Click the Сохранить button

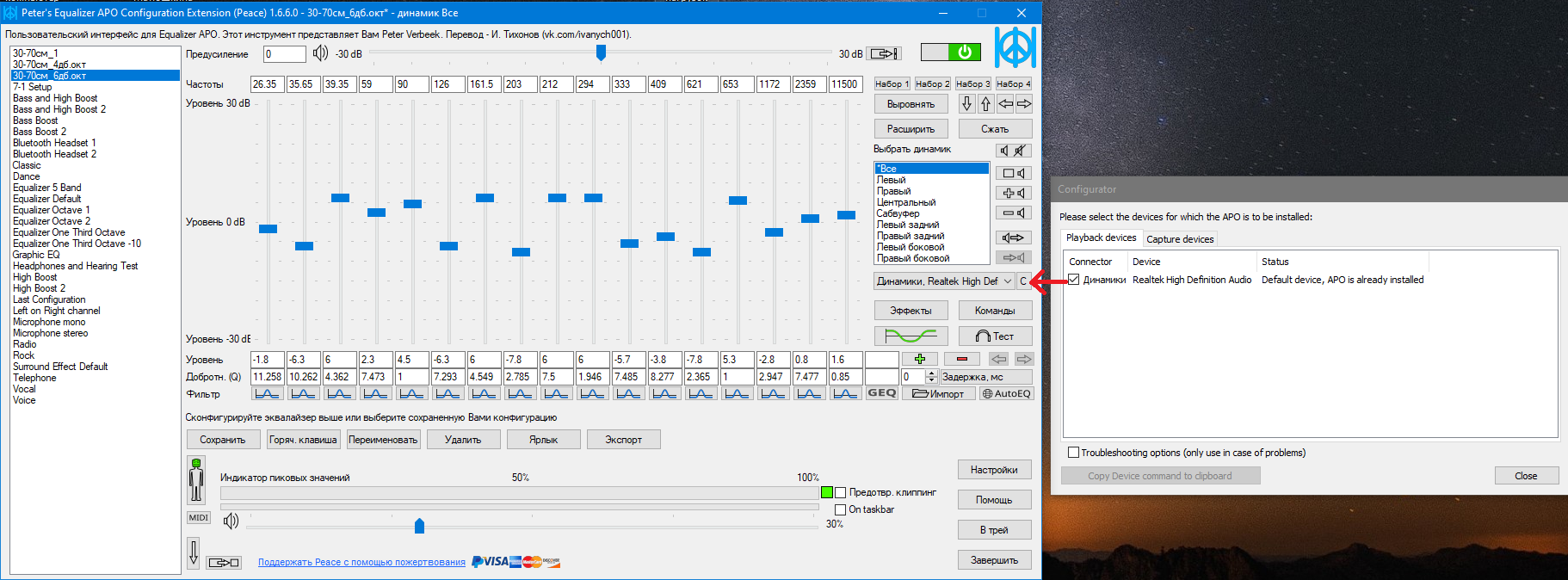pos(223,440)
